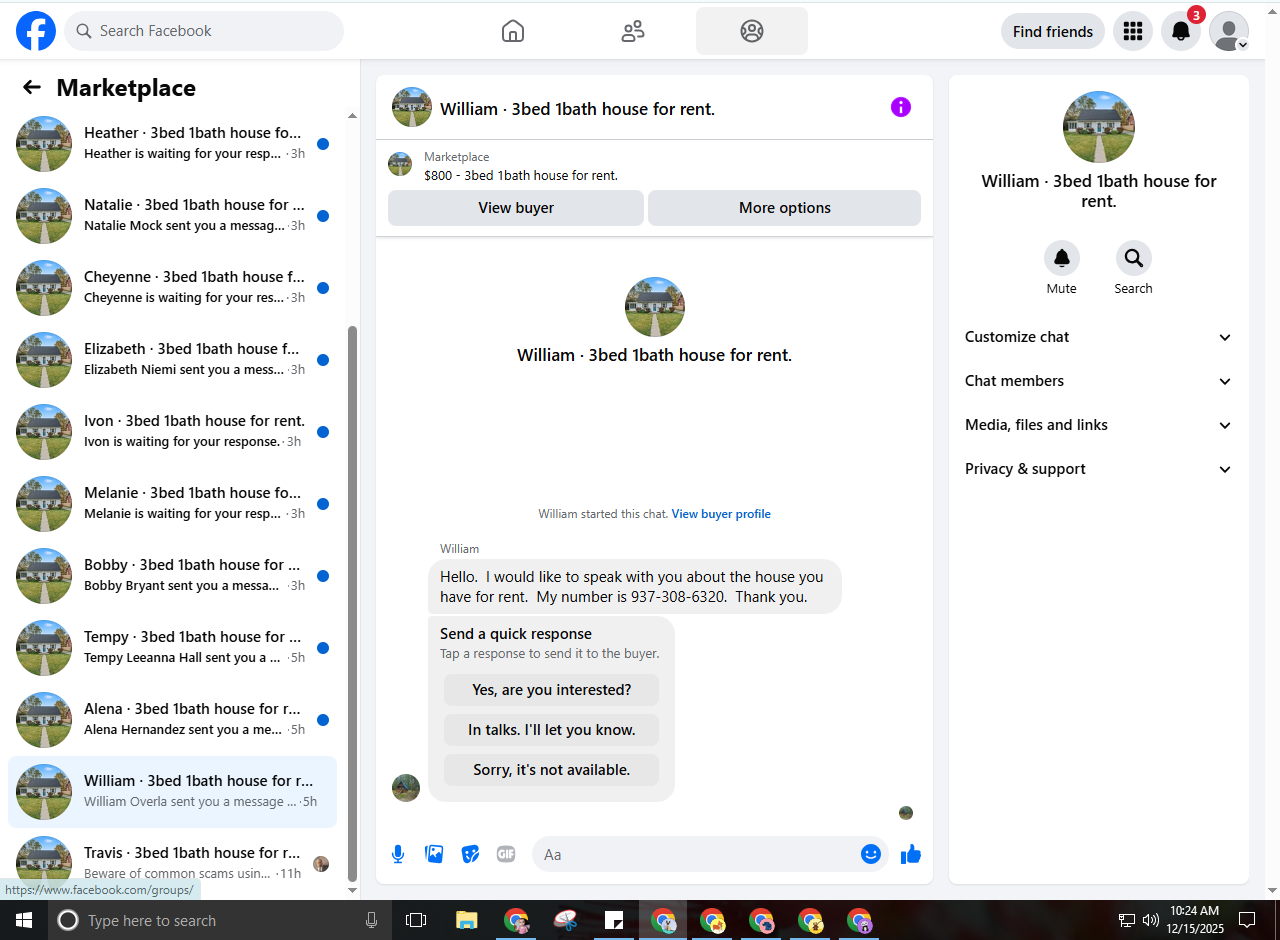Click house thumbnail above chat title in center

pos(655,307)
